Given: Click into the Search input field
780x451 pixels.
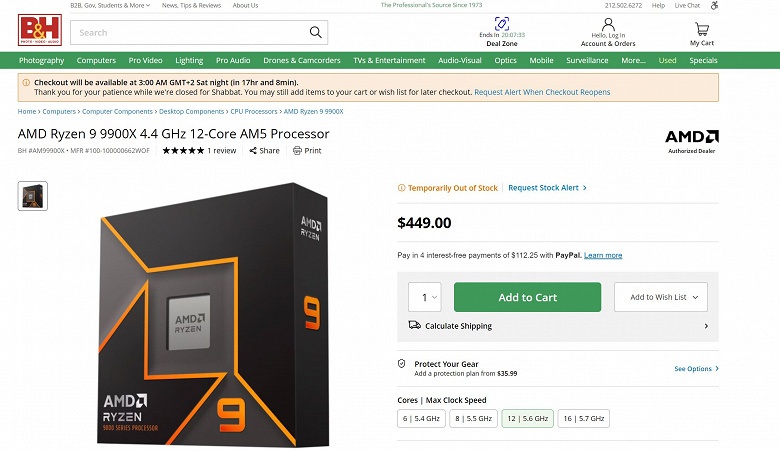Looking at the screenshot, I should (x=190, y=32).
